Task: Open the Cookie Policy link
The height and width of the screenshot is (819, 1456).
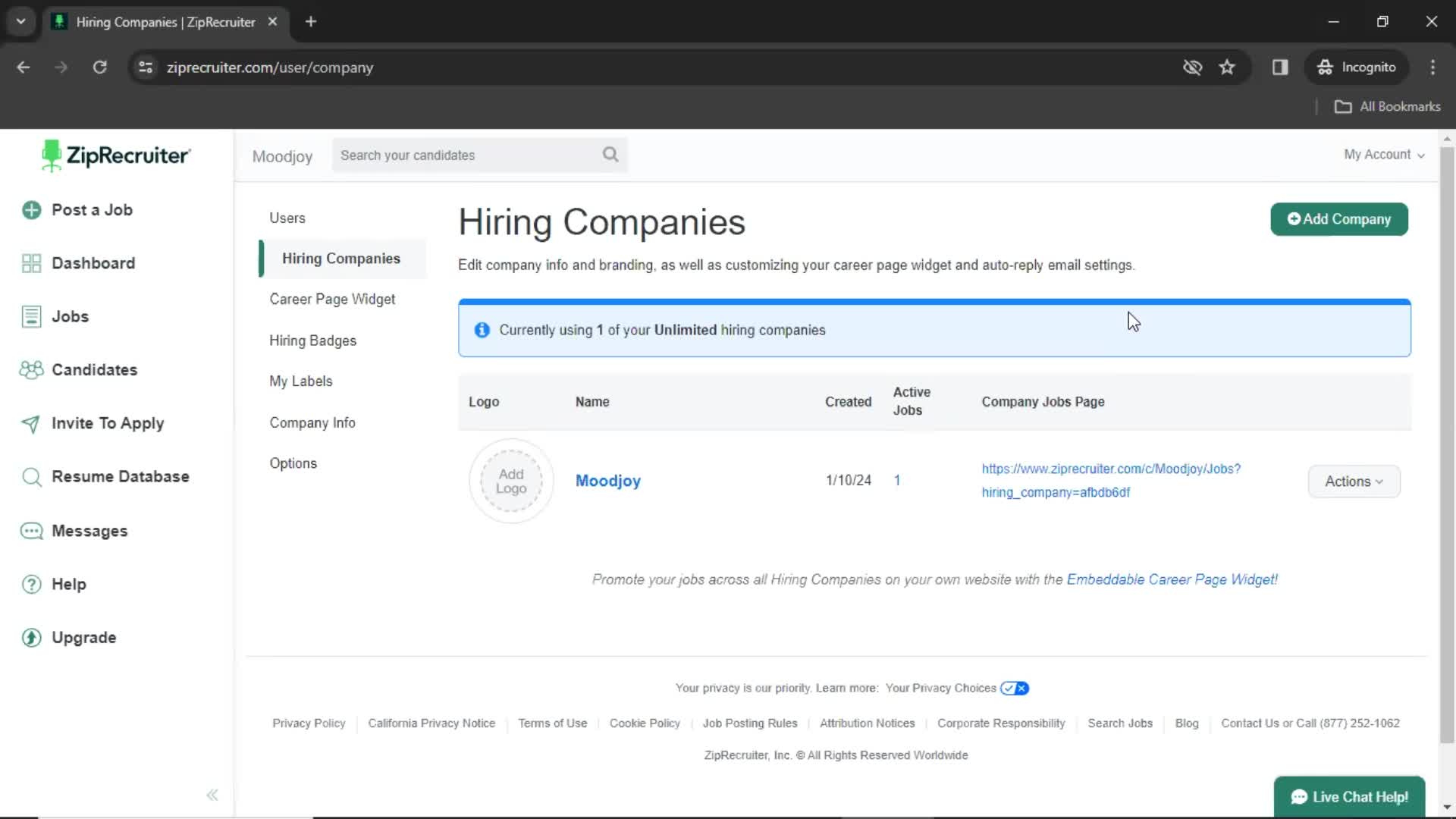Action: tap(645, 723)
